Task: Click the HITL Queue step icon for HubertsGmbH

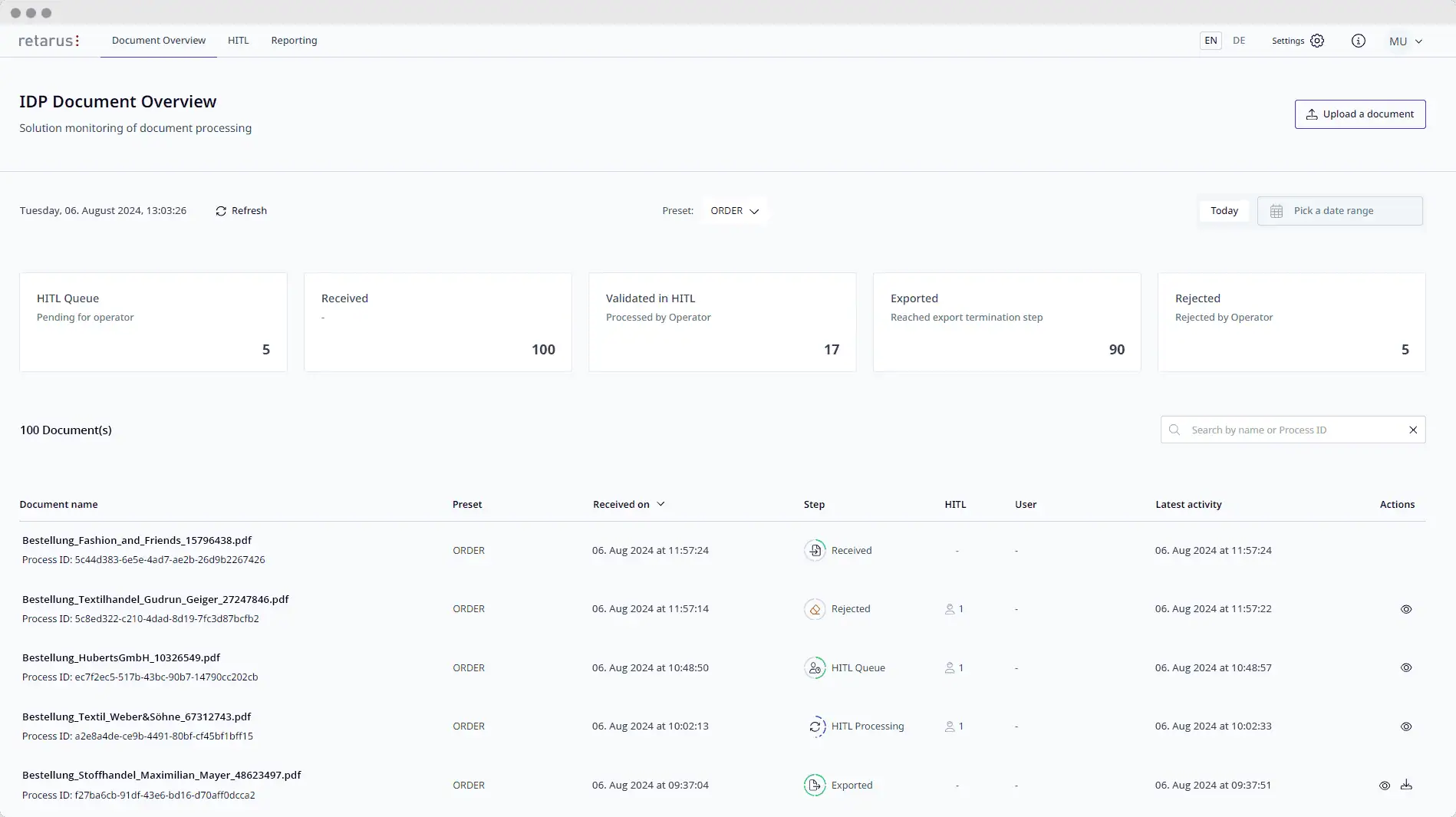Action: [x=815, y=667]
